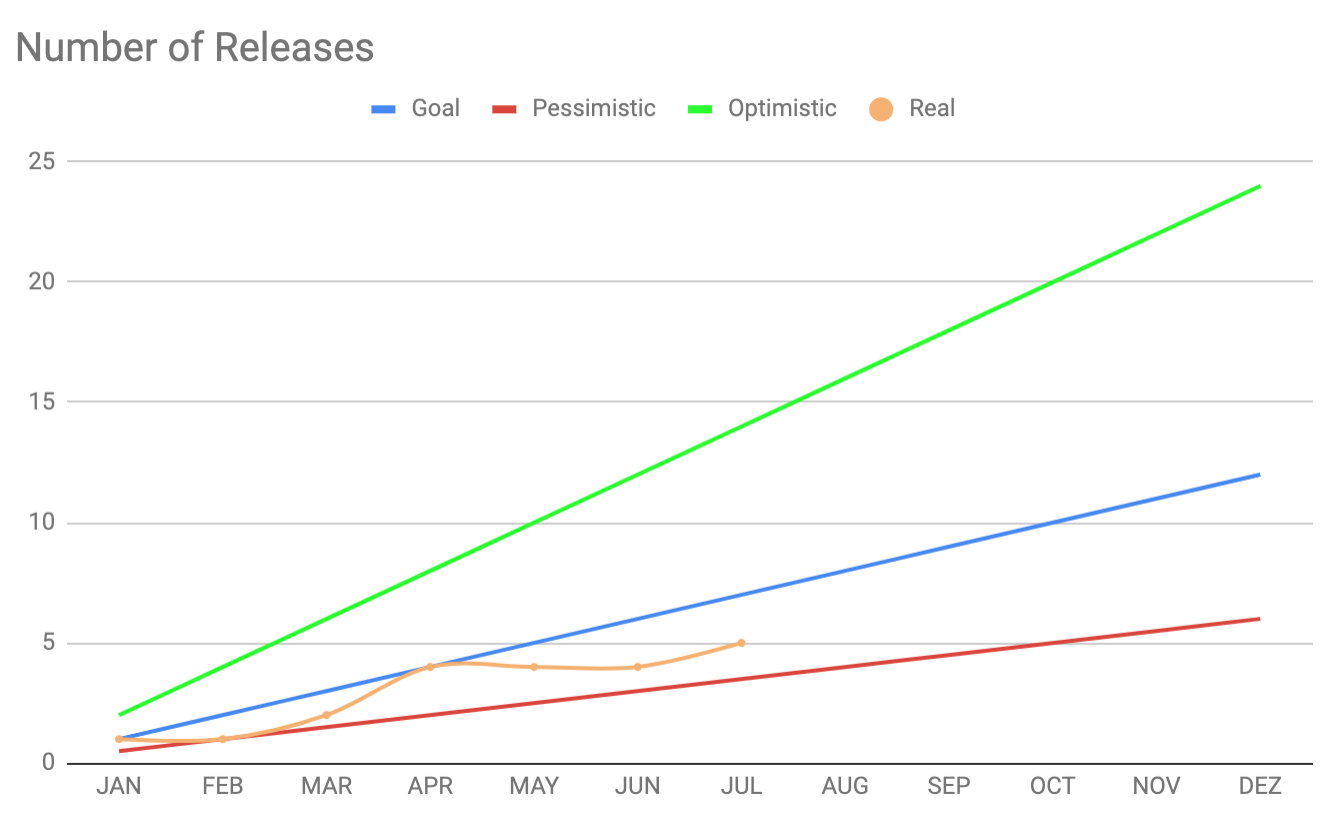The width and height of the screenshot is (1332, 818).
Task: Select the Optimistic legend label
Action: [x=782, y=108]
